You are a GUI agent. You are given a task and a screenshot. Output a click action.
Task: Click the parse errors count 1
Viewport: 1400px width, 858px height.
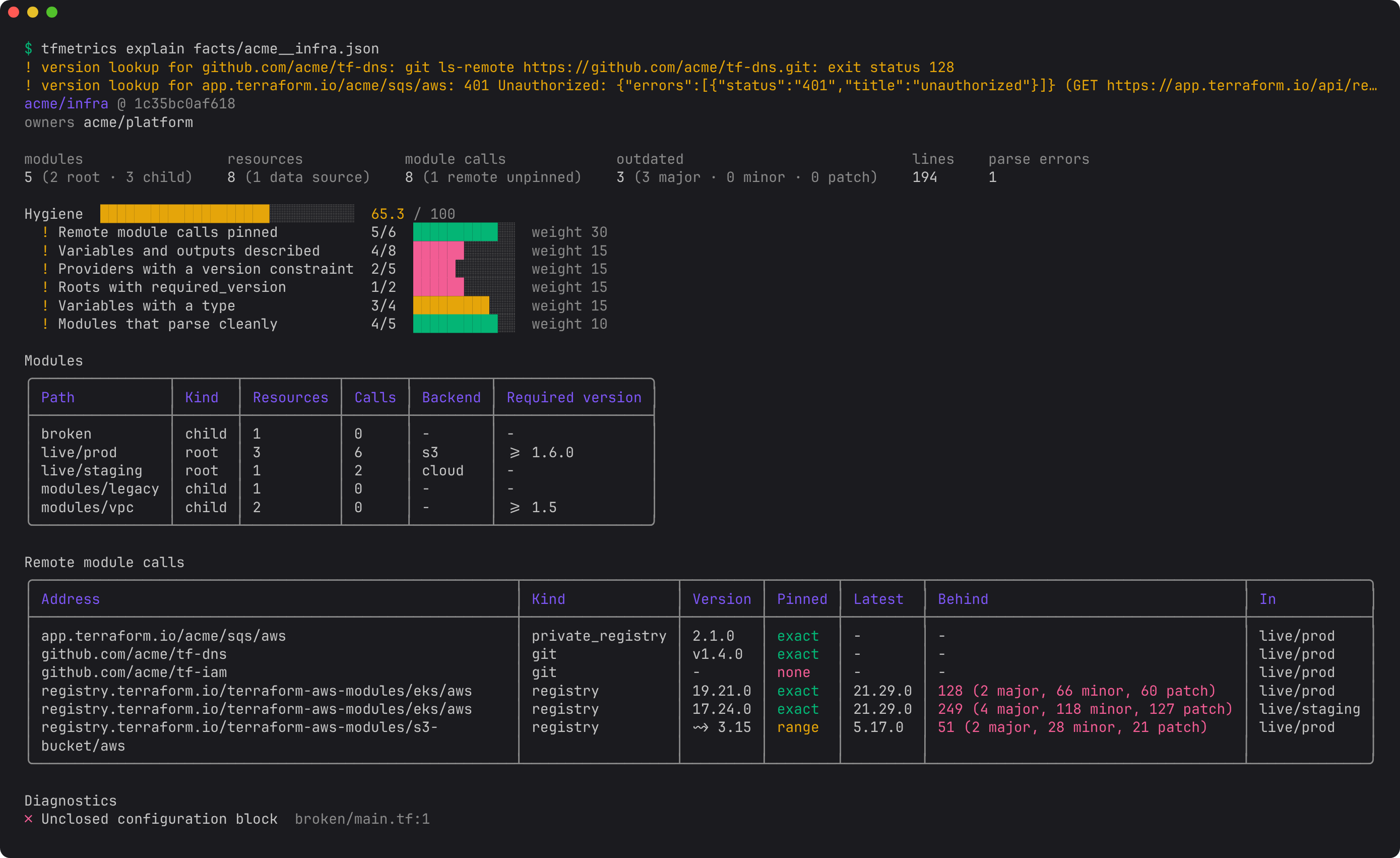[x=992, y=177]
